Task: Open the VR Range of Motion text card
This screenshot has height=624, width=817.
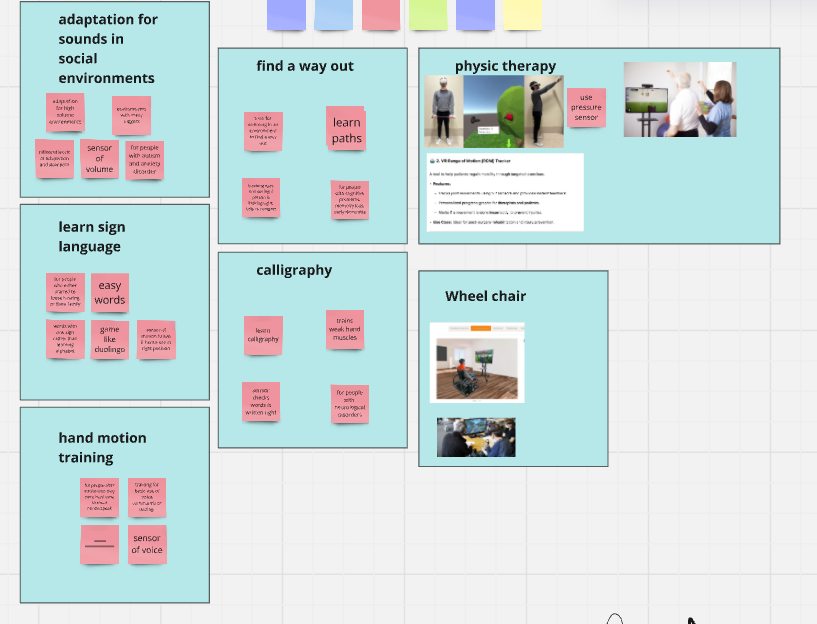Action: click(504, 192)
